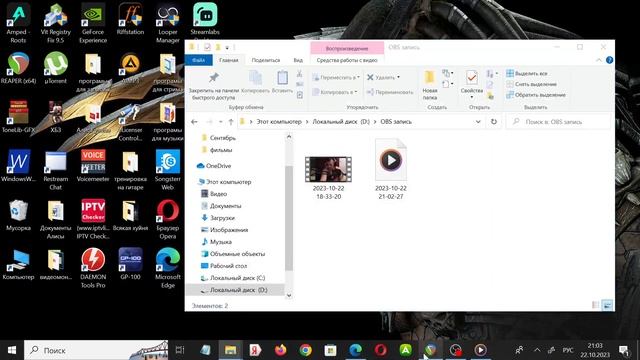
Task: Click the Воспроизведение contextual tab header
Action: click(x=347, y=48)
